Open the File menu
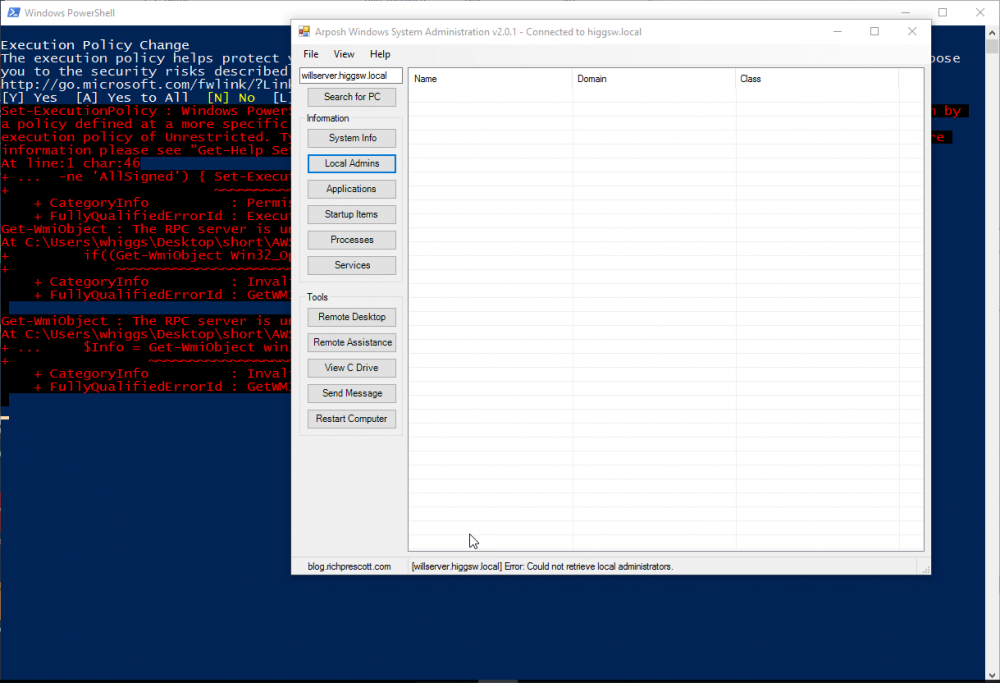 [x=311, y=54]
